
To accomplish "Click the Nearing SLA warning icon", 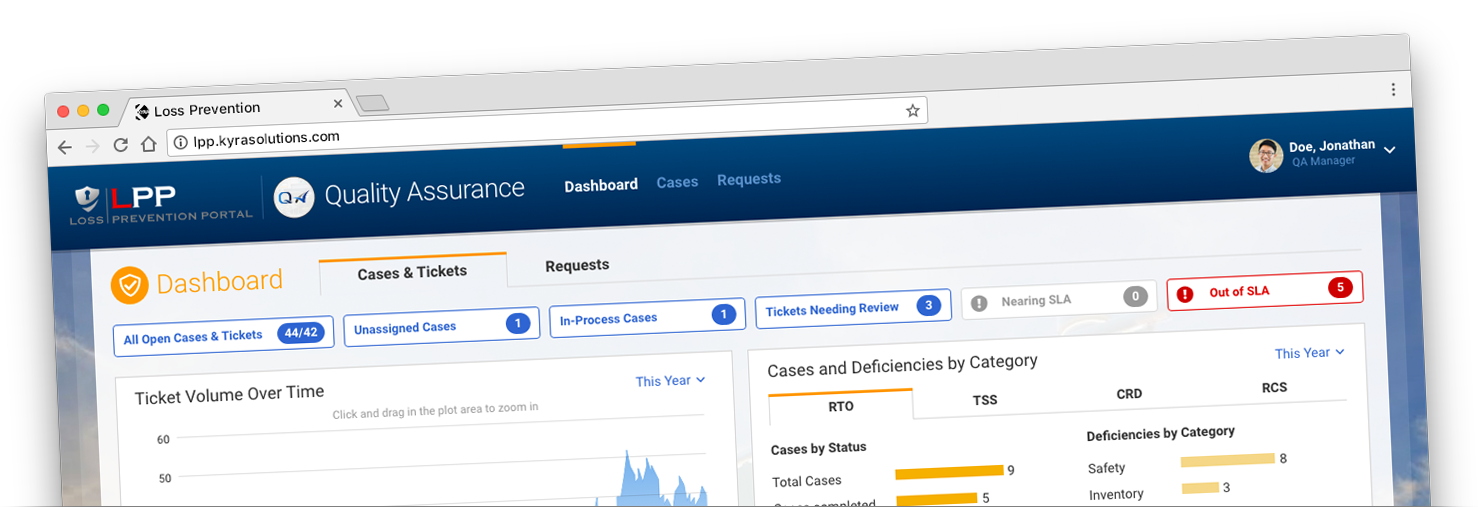I will click(979, 303).
